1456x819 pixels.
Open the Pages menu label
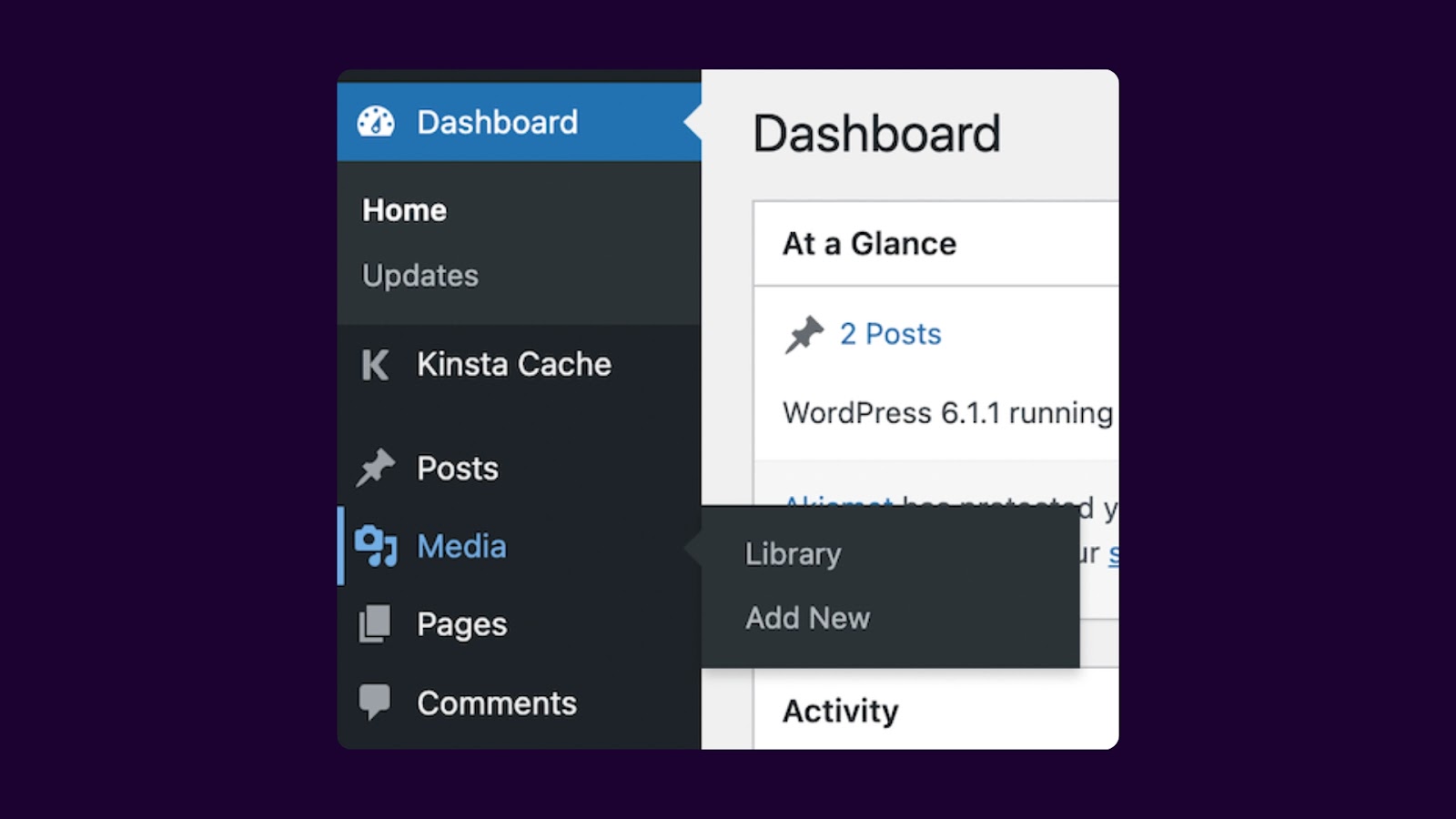[461, 625]
